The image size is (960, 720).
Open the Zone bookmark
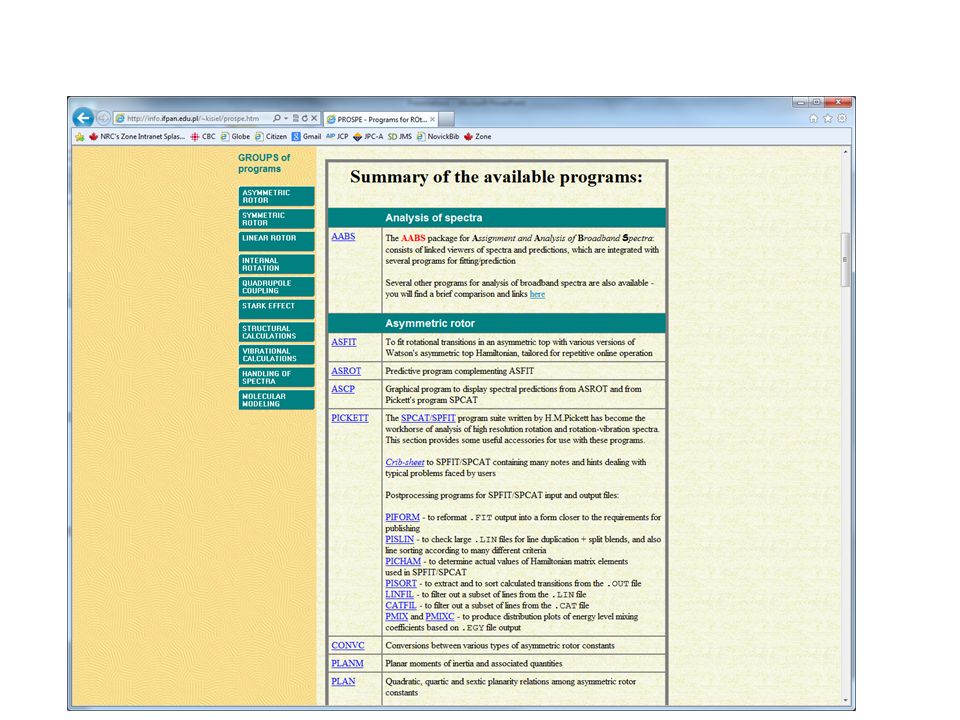(478, 137)
